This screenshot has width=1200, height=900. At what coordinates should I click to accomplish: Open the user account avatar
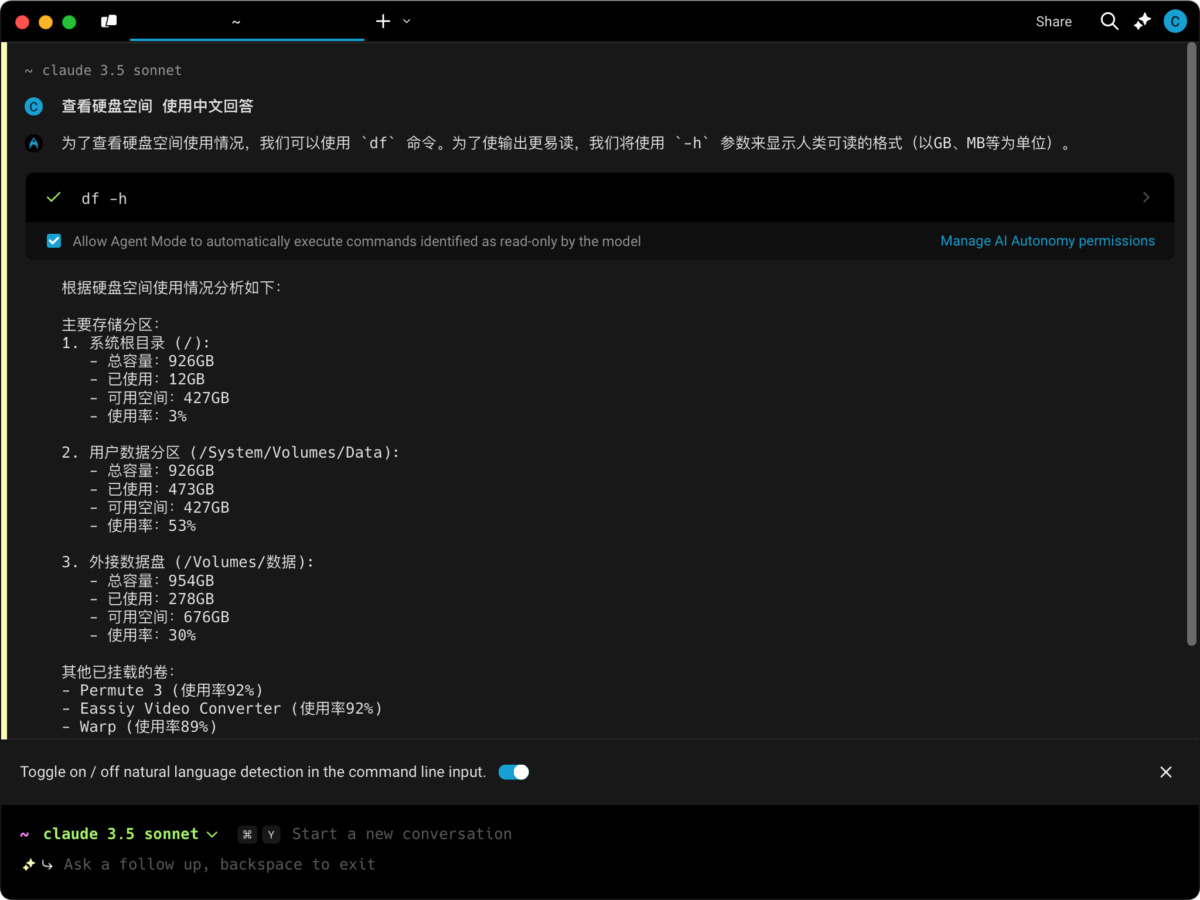click(x=1175, y=21)
